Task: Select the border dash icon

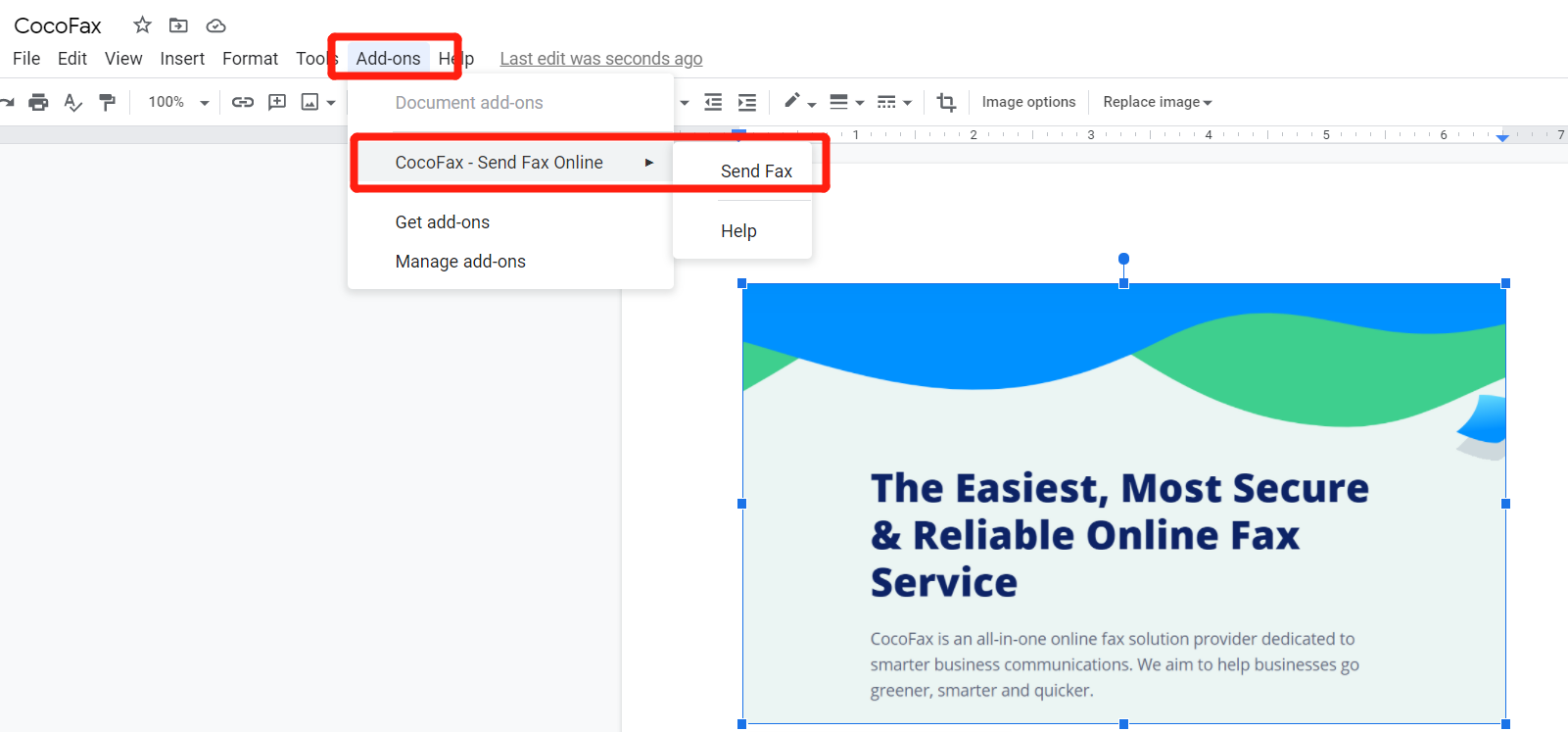Action: pos(886,102)
